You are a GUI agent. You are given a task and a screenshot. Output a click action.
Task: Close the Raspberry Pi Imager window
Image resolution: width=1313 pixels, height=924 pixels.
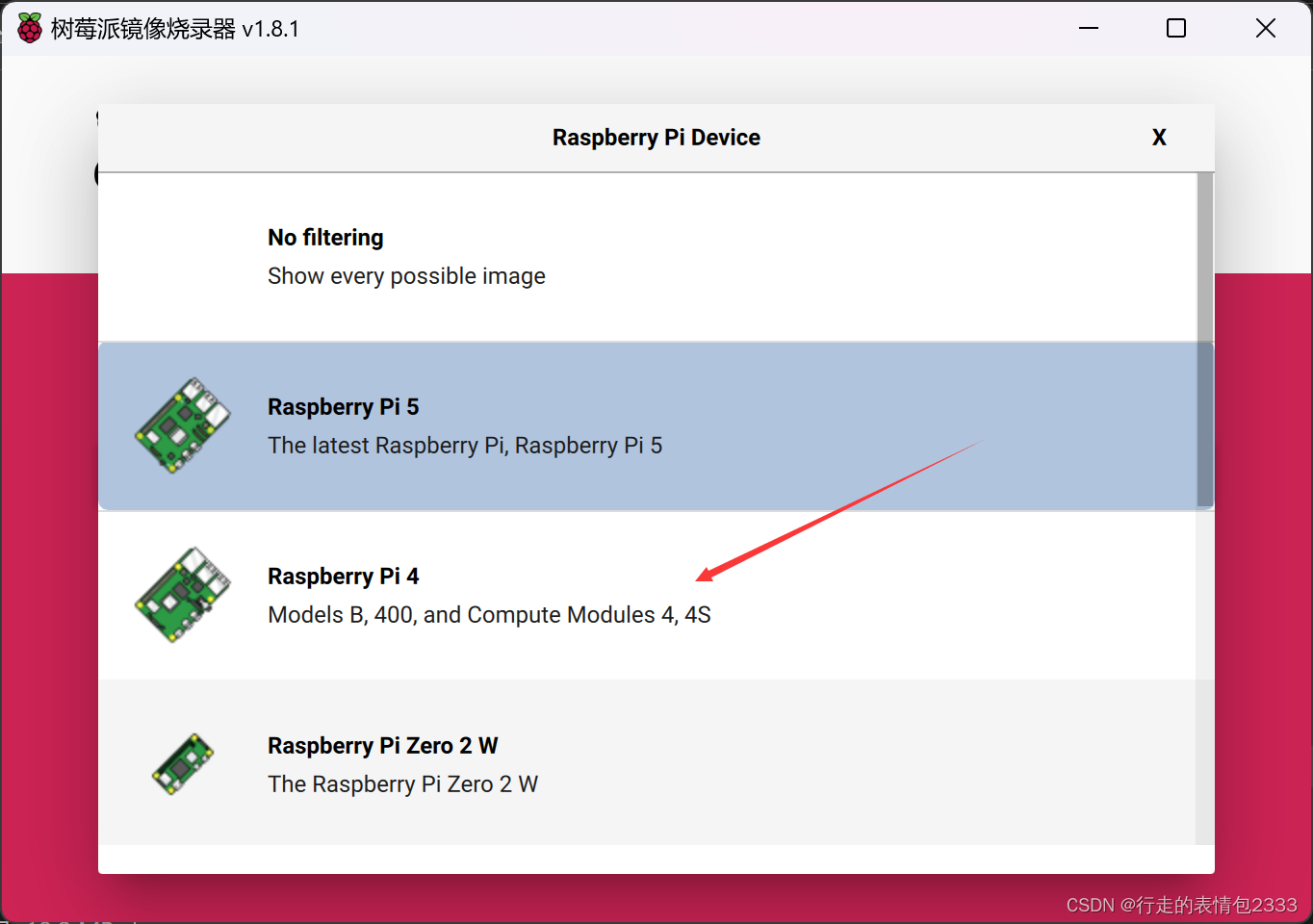point(1266,28)
